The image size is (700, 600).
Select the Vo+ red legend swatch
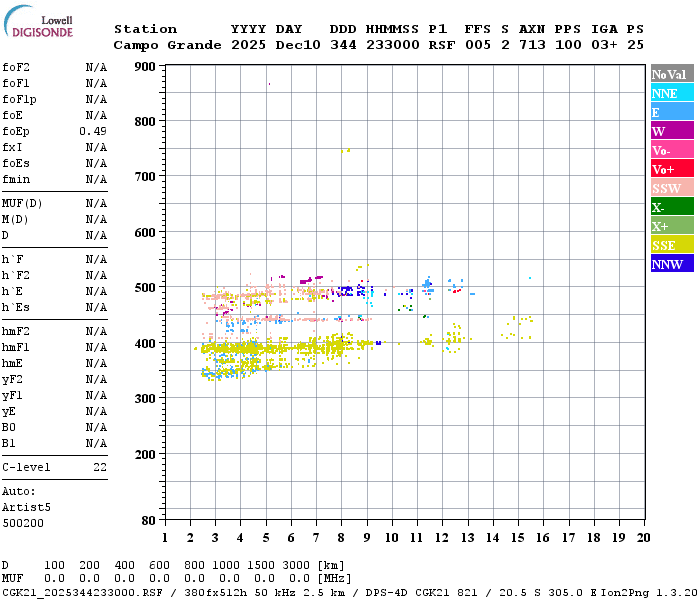672,169
